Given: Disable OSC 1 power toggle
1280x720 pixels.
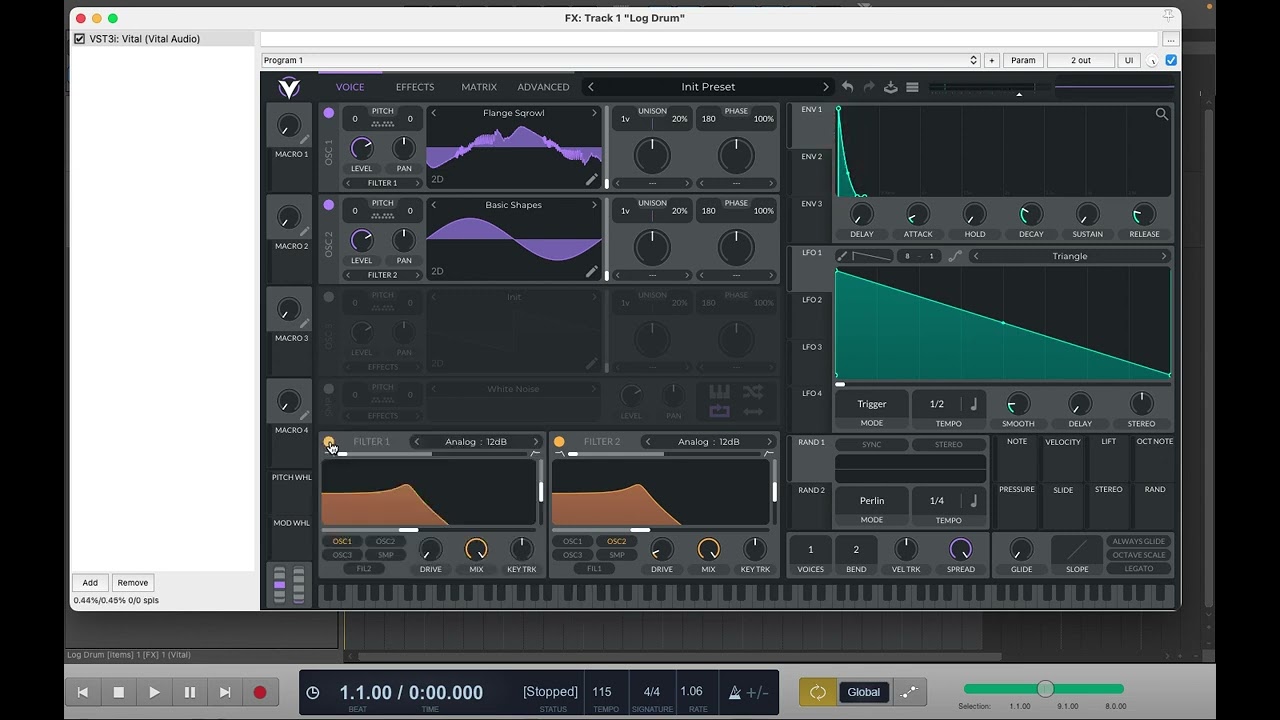Looking at the screenshot, I should [328, 113].
